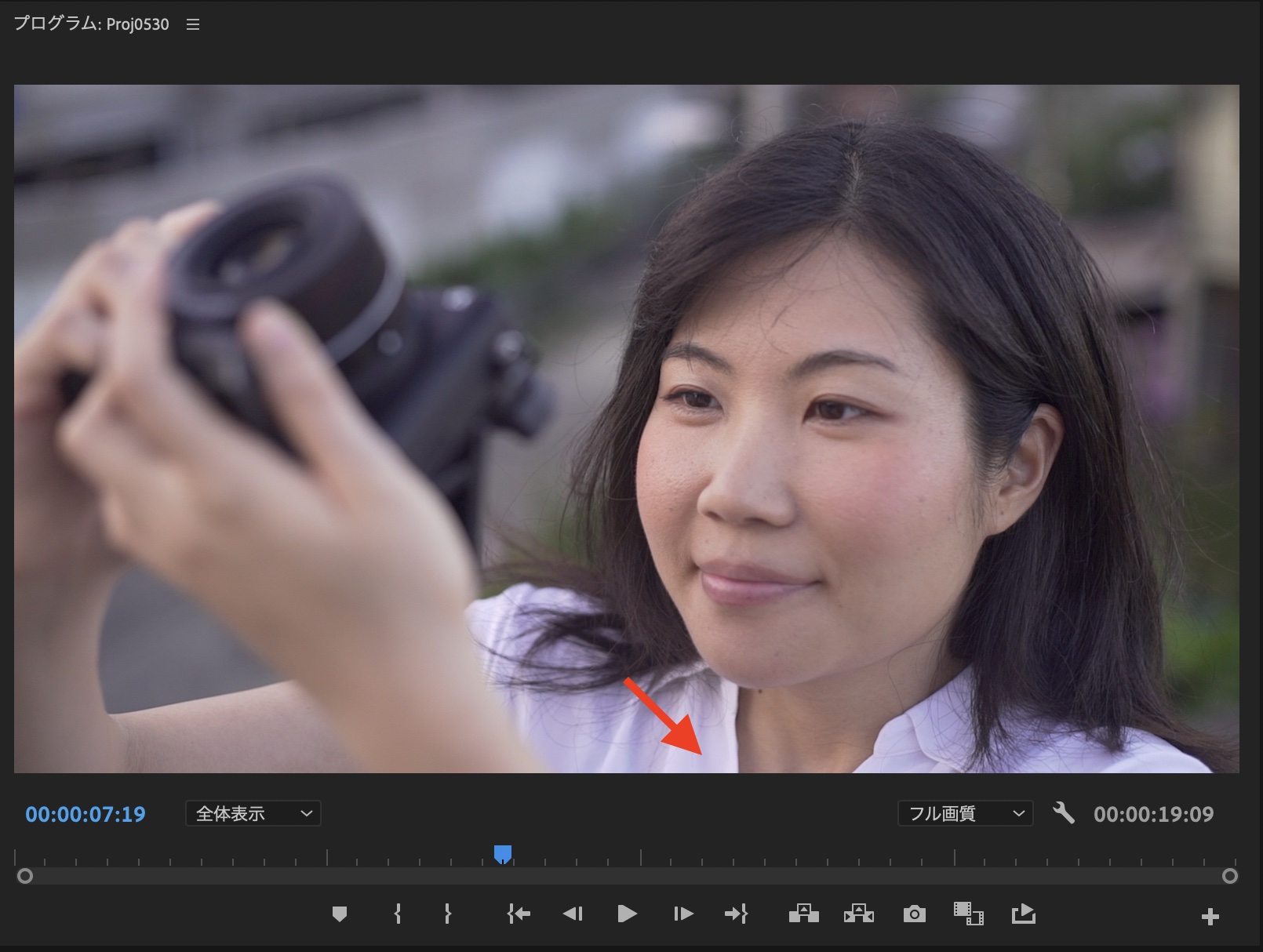Expand the フル画質 playback resolution dropdown

click(x=965, y=814)
